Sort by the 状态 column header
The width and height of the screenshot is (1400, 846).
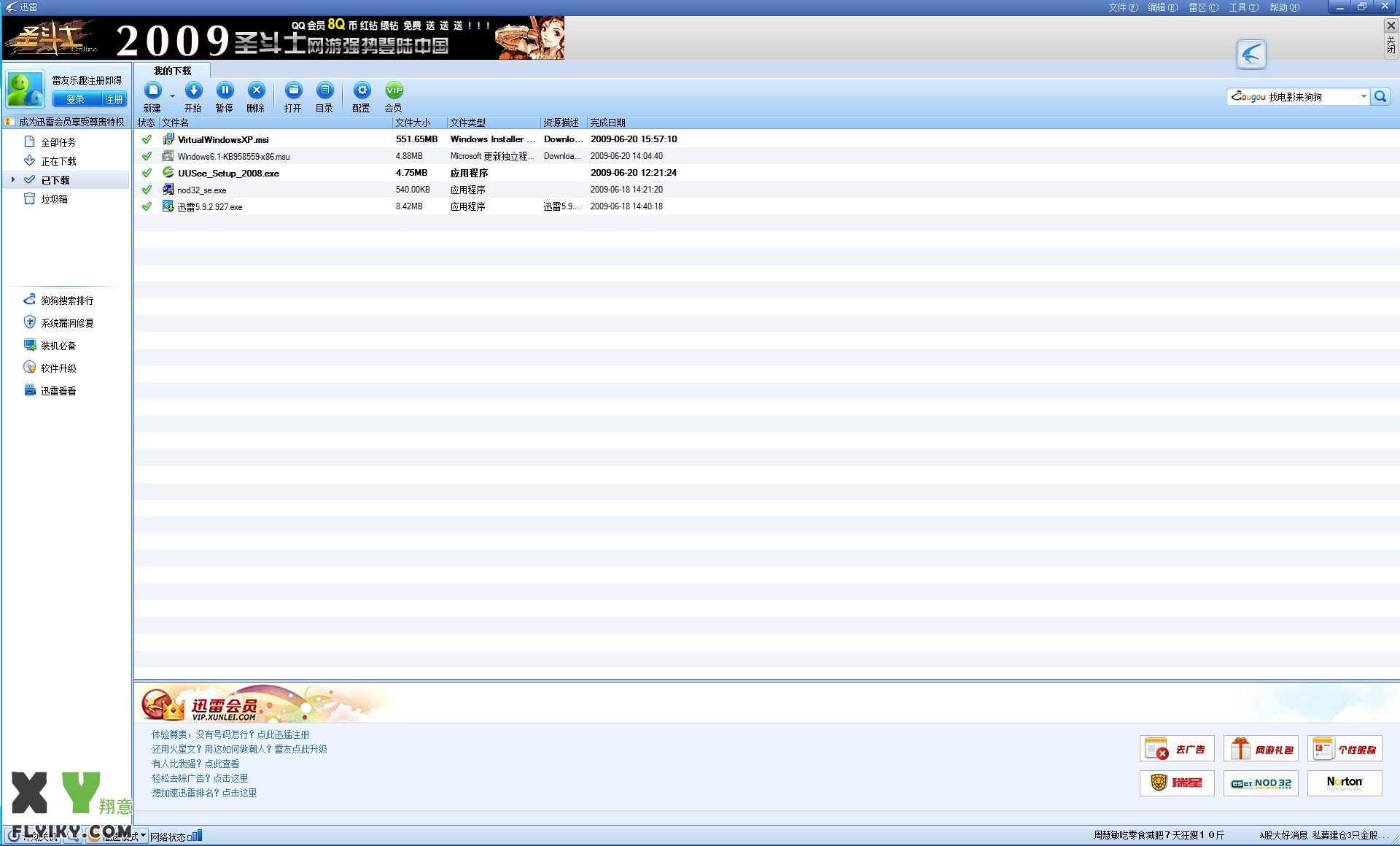147,123
